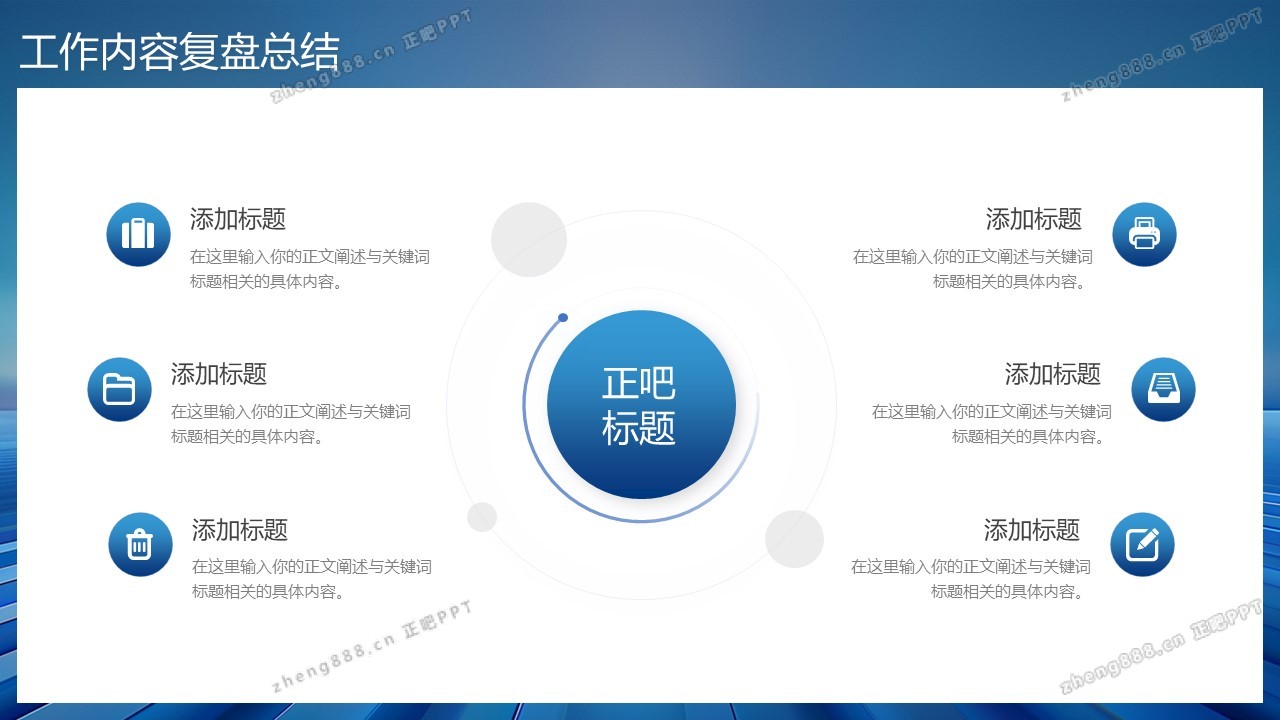Select 添加标题 heading beside the trash icon

point(240,529)
